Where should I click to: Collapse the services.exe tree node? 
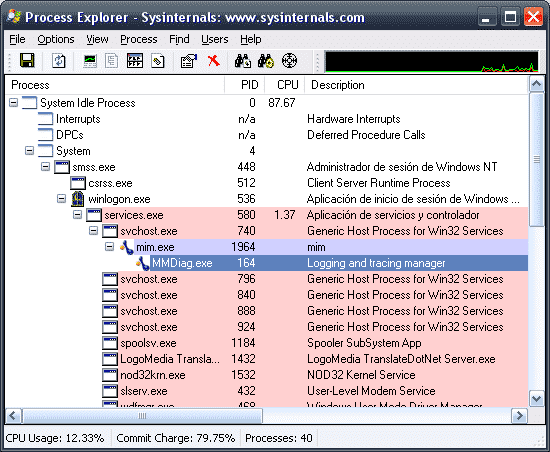(x=78, y=215)
